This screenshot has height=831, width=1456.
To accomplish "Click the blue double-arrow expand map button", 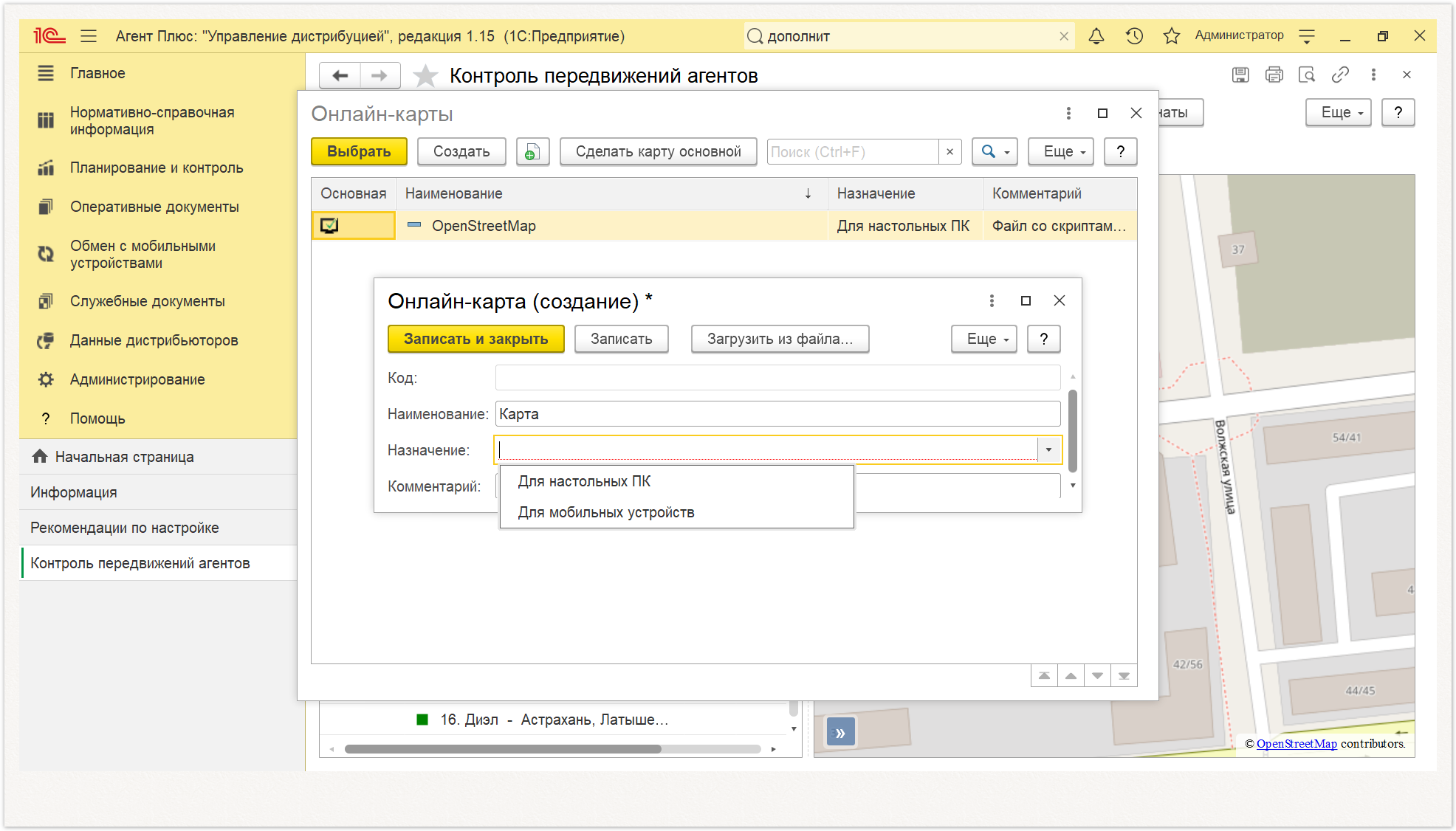I will [x=840, y=733].
